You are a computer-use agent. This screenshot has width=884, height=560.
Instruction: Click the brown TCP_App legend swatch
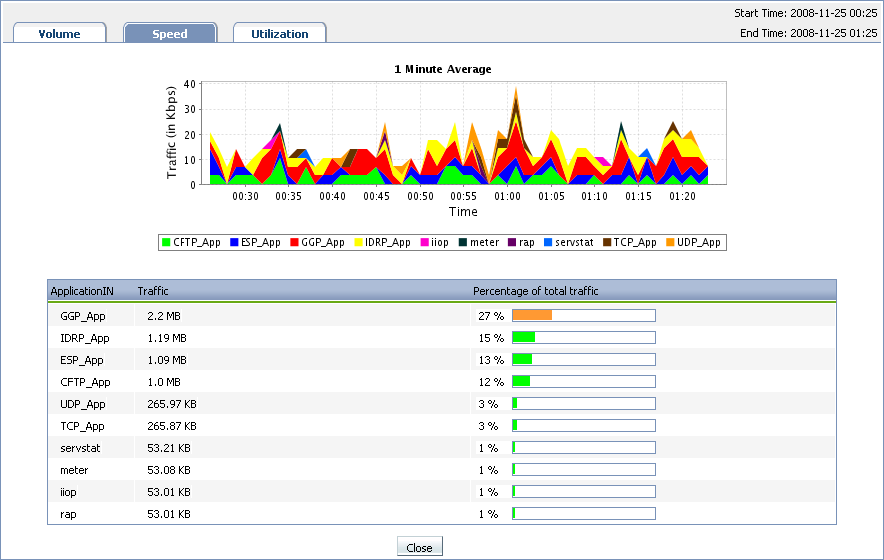(606, 243)
